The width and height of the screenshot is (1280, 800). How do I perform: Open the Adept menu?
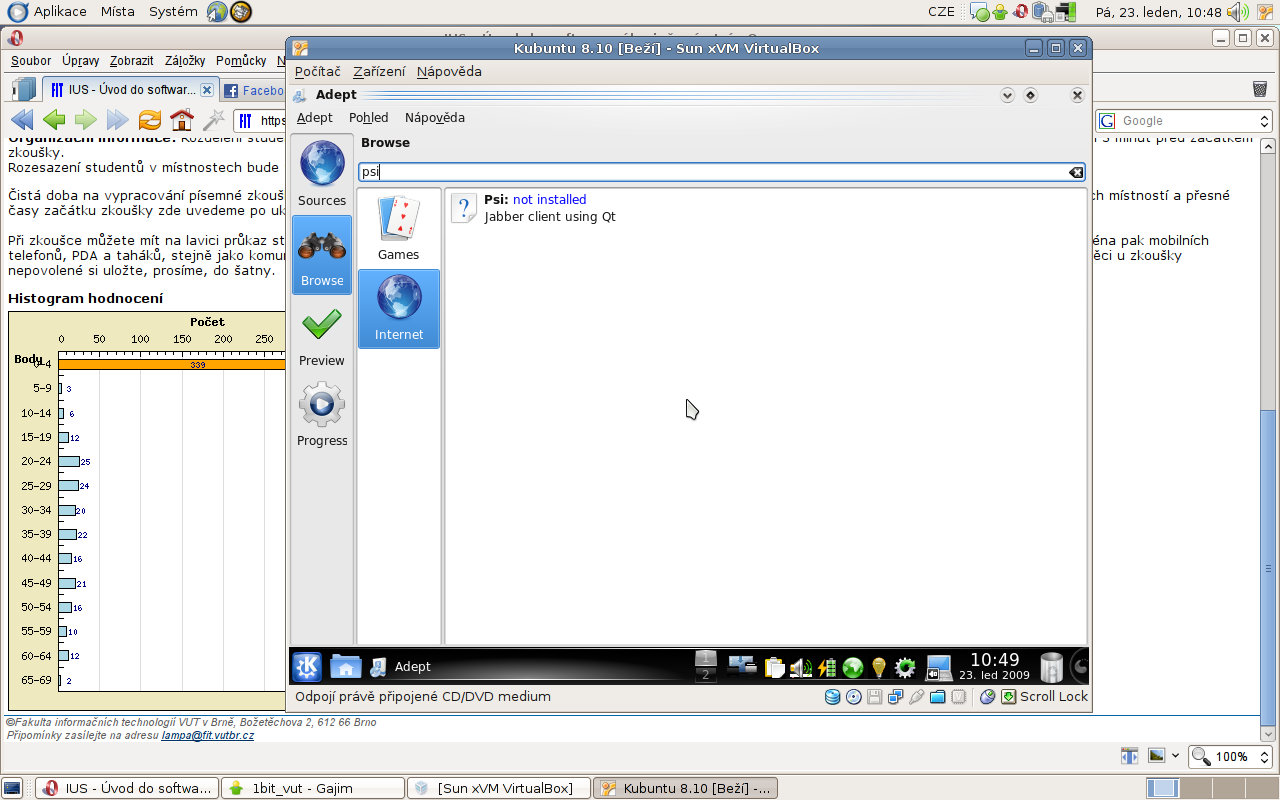coord(315,117)
